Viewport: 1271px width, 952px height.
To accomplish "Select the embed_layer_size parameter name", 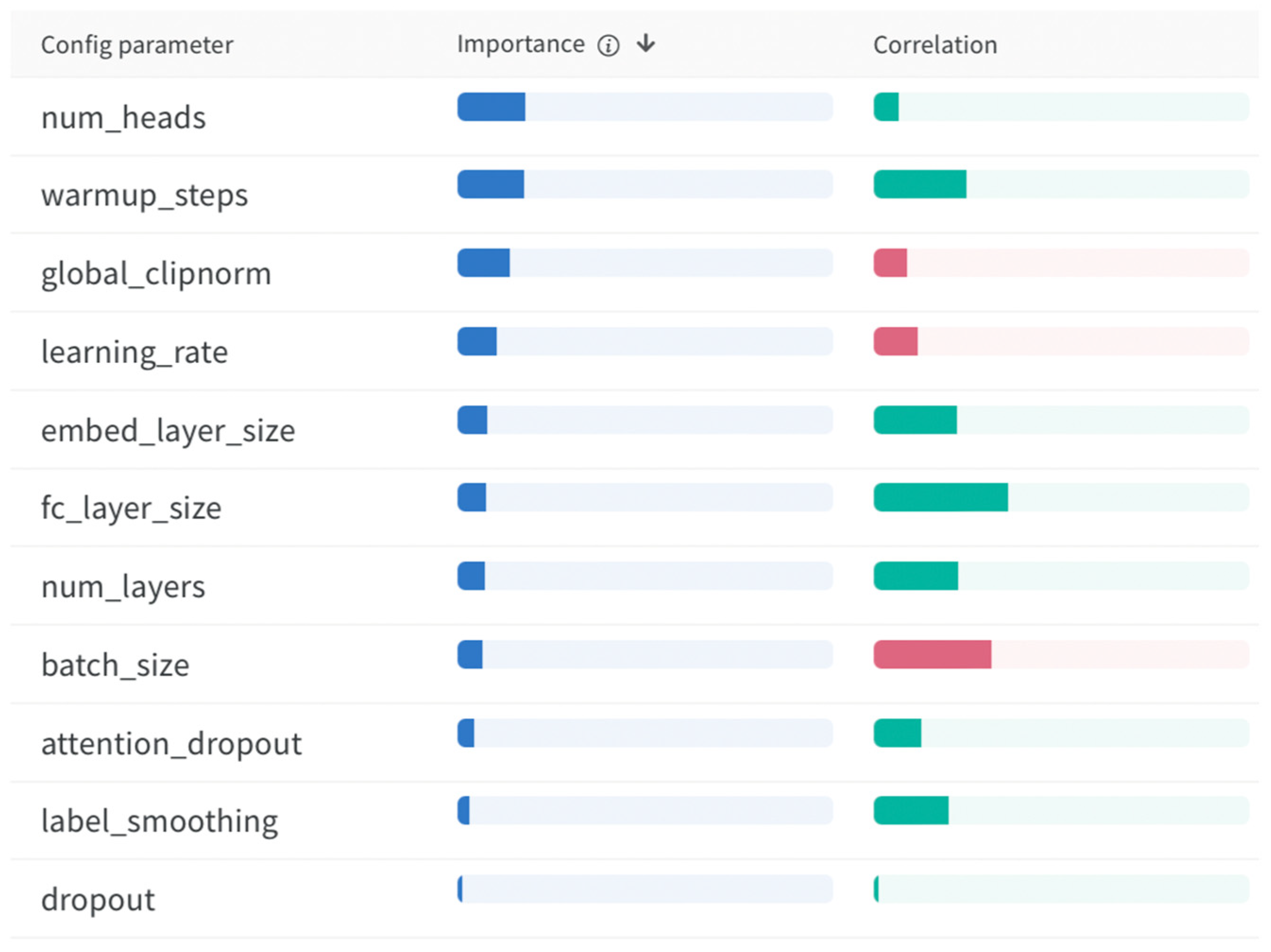I will [168, 430].
